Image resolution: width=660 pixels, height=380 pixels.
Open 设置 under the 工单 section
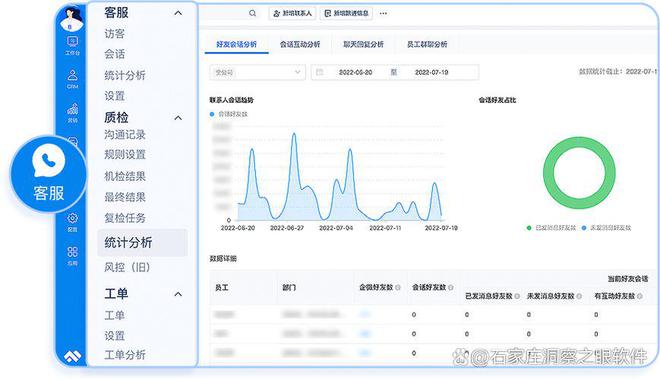[114, 336]
